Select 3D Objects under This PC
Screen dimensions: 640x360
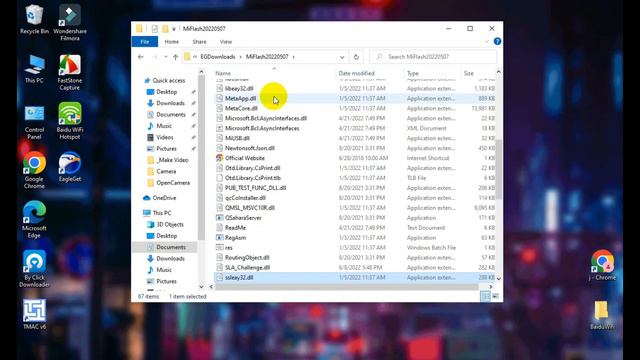click(170, 224)
